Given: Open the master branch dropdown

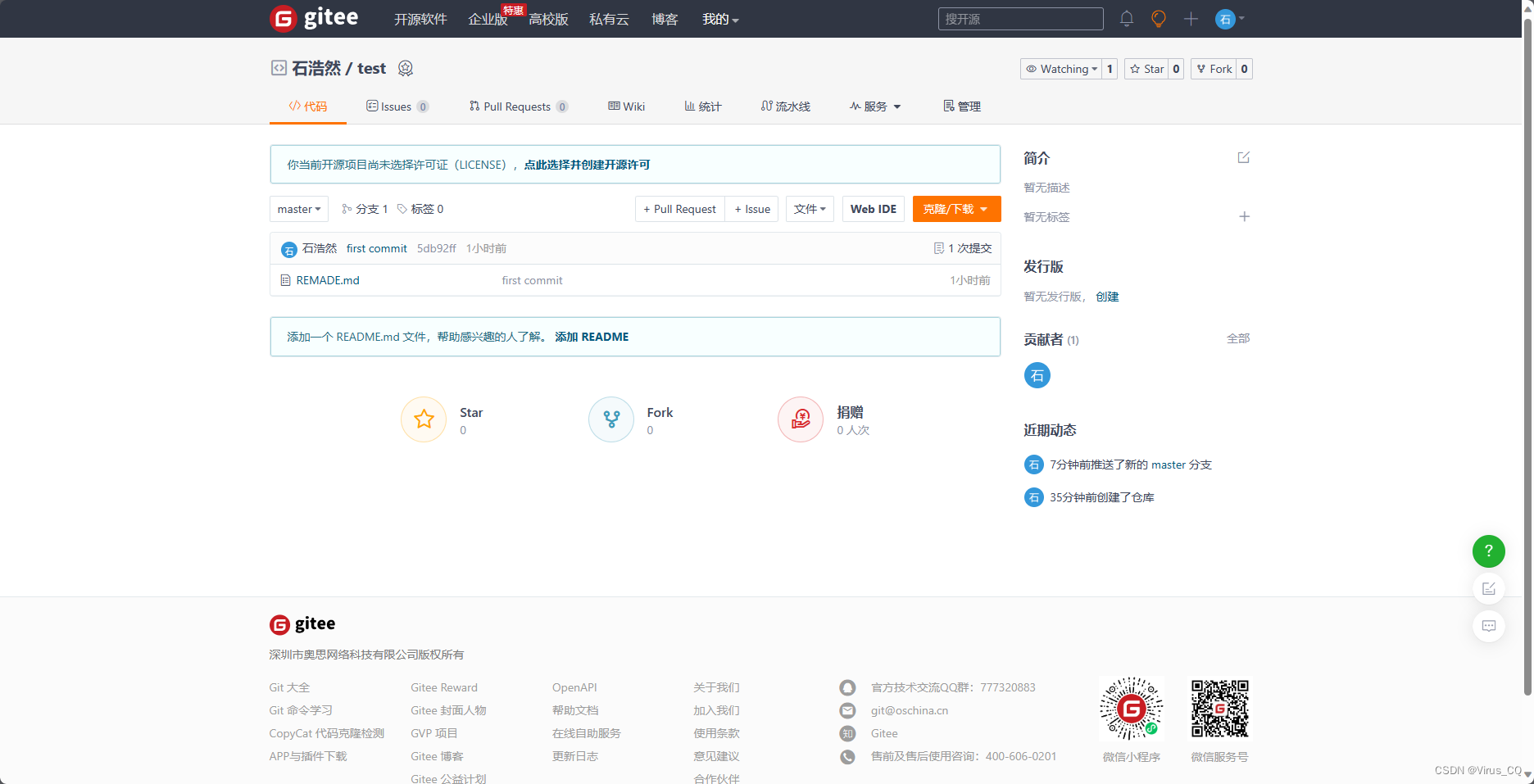Looking at the screenshot, I should coord(298,209).
